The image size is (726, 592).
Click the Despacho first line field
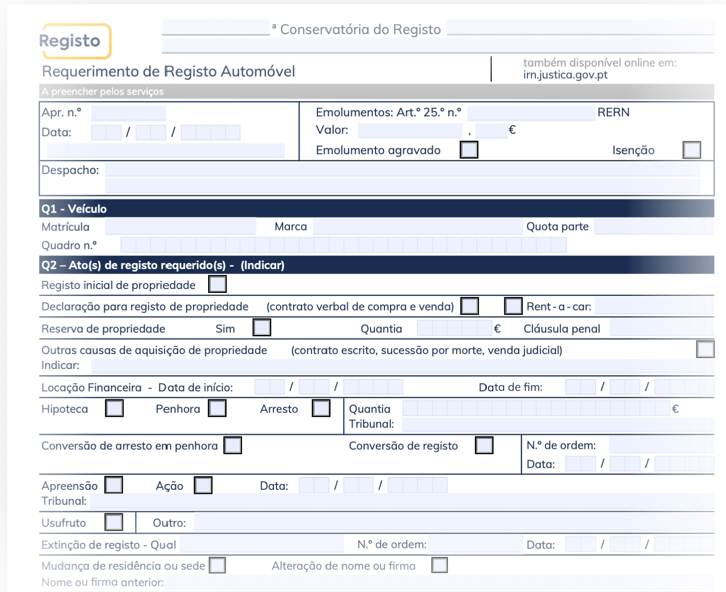[403, 170]
